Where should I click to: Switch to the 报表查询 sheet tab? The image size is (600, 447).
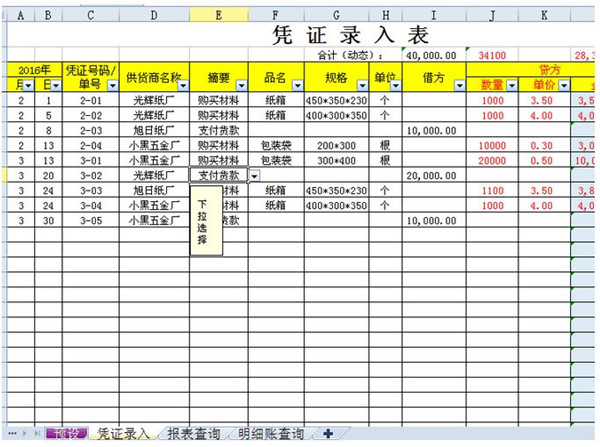(194, 434)
